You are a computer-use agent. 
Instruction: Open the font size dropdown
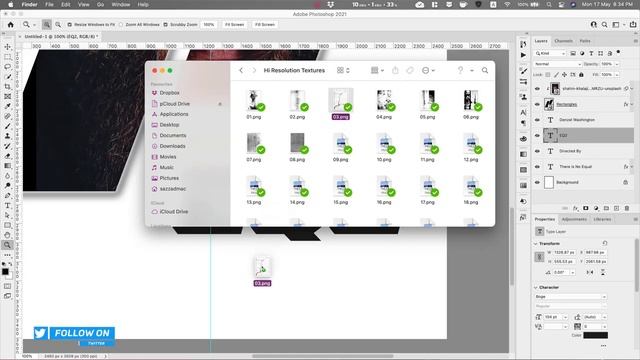coord(565,317)
